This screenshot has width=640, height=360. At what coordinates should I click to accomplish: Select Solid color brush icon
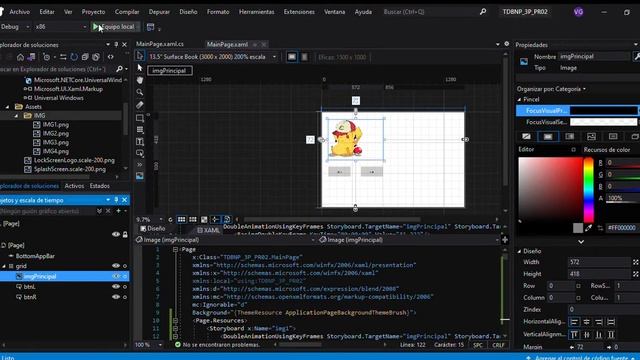pos(548,136)
